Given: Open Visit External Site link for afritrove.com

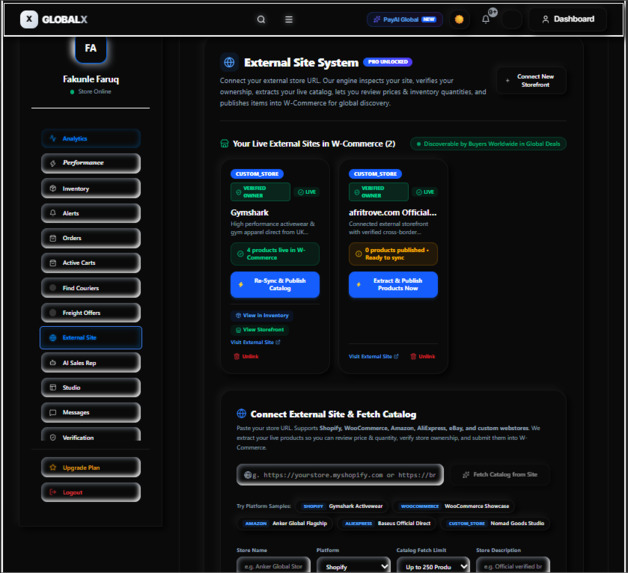Looking at the screenshot, I should 373,356.
